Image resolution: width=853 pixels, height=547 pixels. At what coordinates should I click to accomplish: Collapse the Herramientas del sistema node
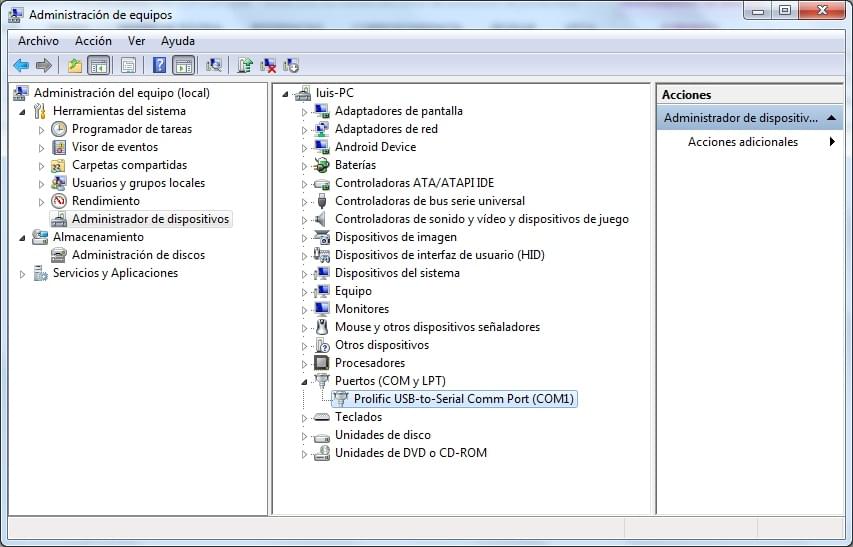23,111
